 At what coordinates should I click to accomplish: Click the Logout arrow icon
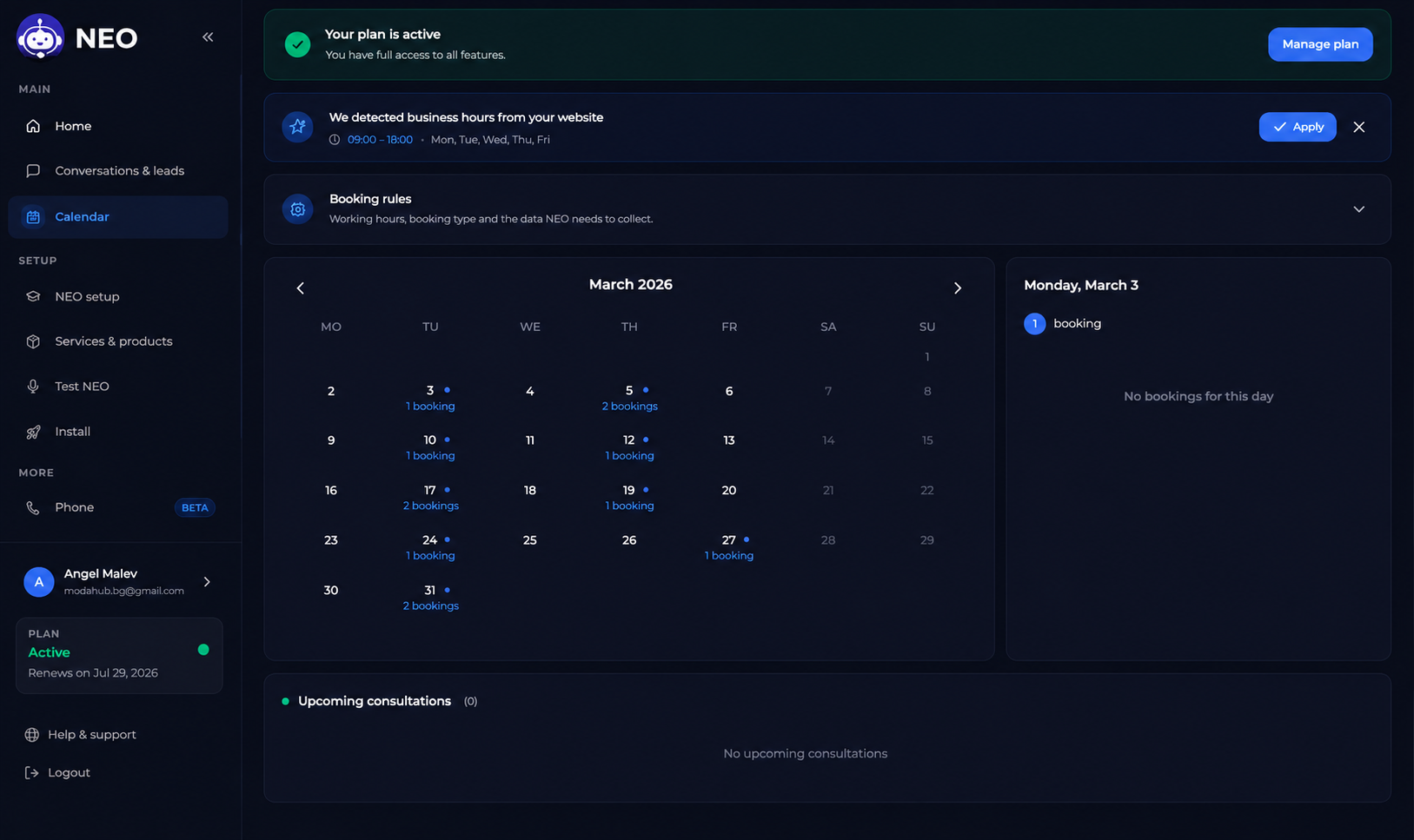click(32, 773)
